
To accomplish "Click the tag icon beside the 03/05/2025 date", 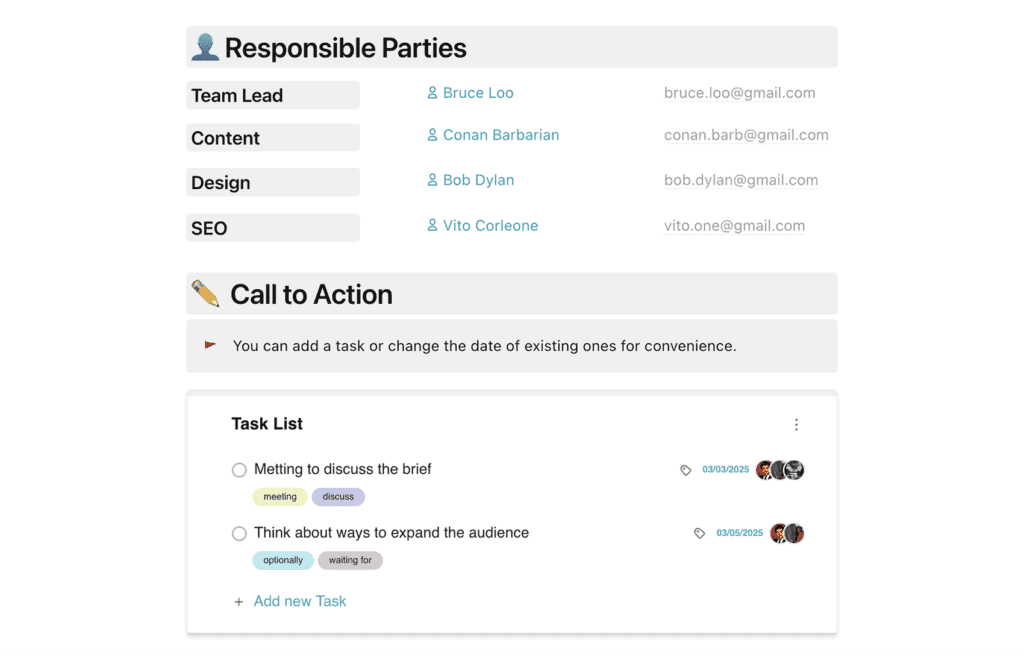I will 700,533.
